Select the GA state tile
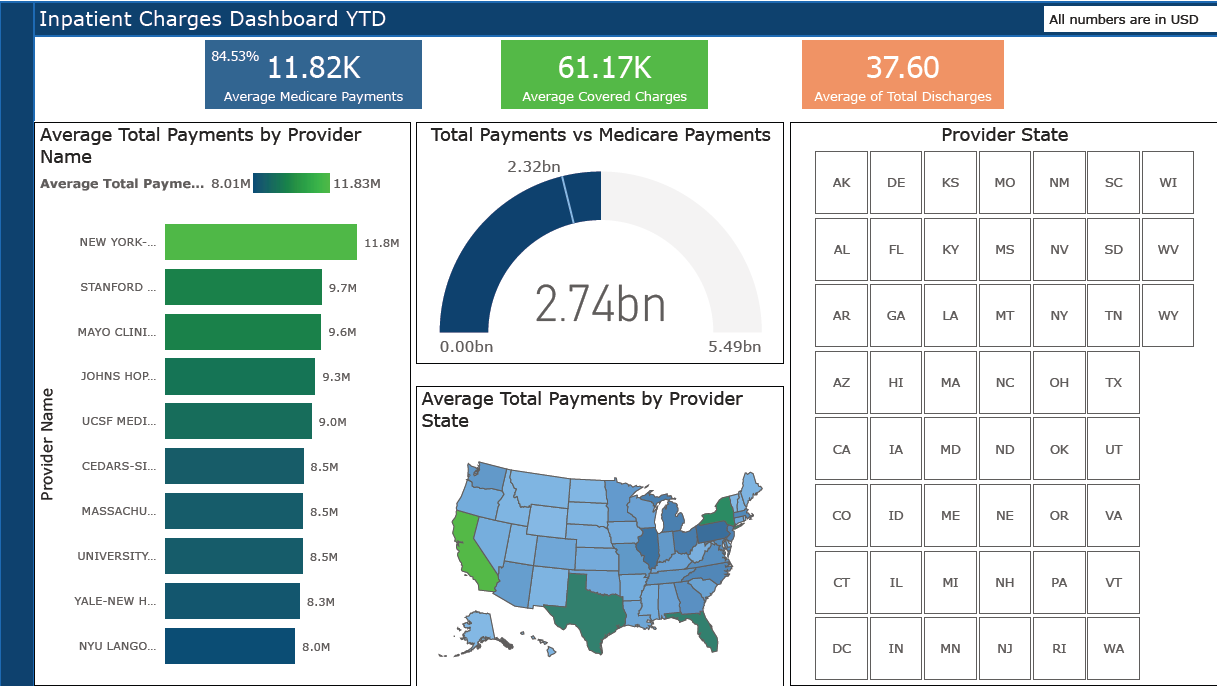Image resolution: width=1217 pixels, height=686 pixels. click(x=896, y=315)
